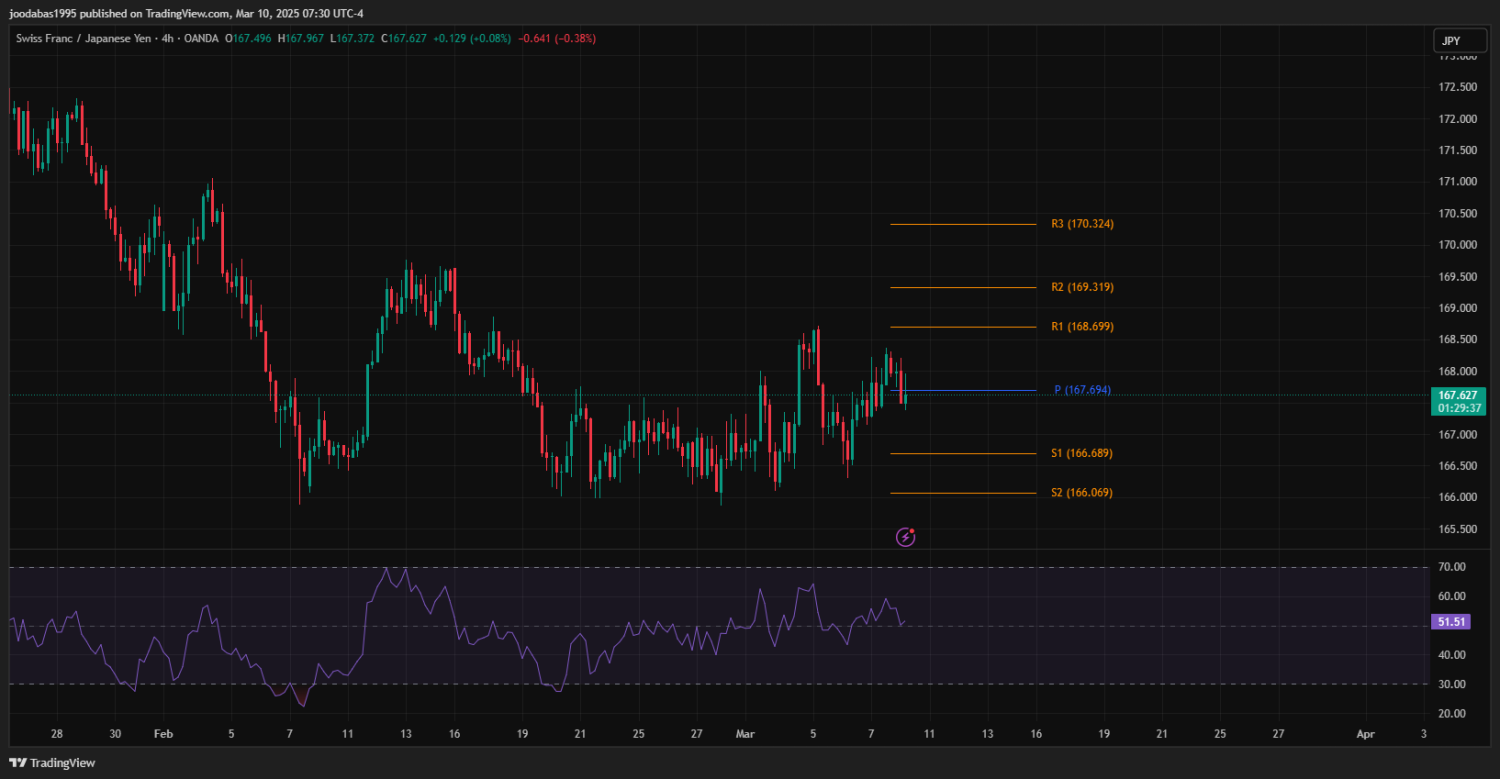Select the S2 (166.069) support label
The width and height of the screenshot is (1500, 779).
pyautogui.click(x=1081, y=493)
